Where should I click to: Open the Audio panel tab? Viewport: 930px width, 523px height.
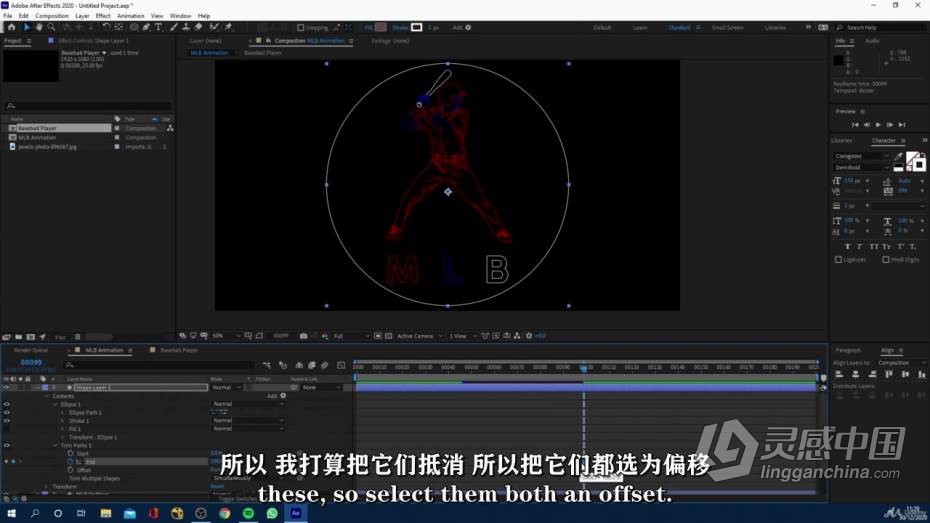click(872, 41)
